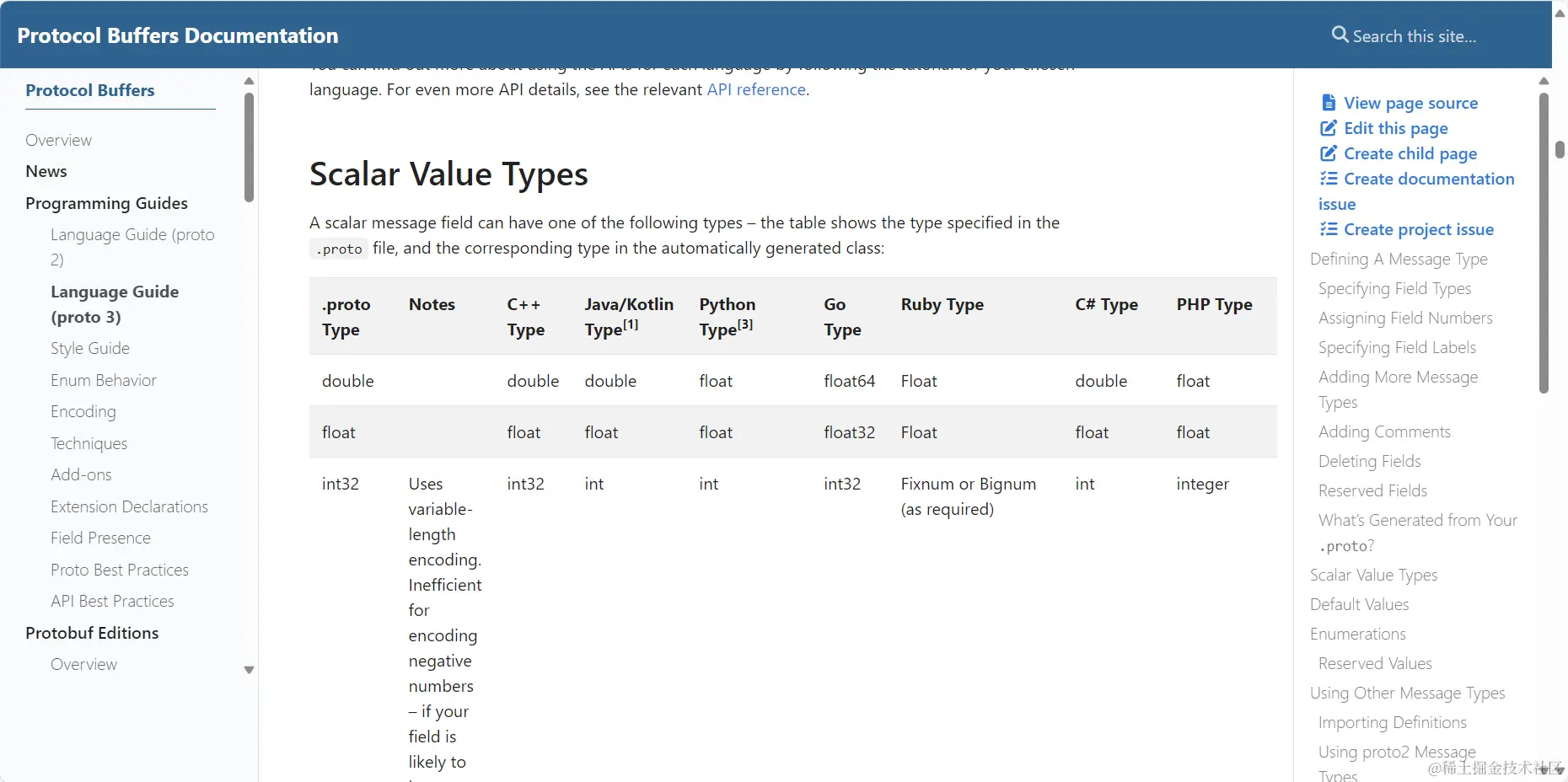Image resolution: width=1568 pixels, height=782 pixels.
Task: Click the Java/Kotlin Type footnote [1]
Action: coord(631,324)
